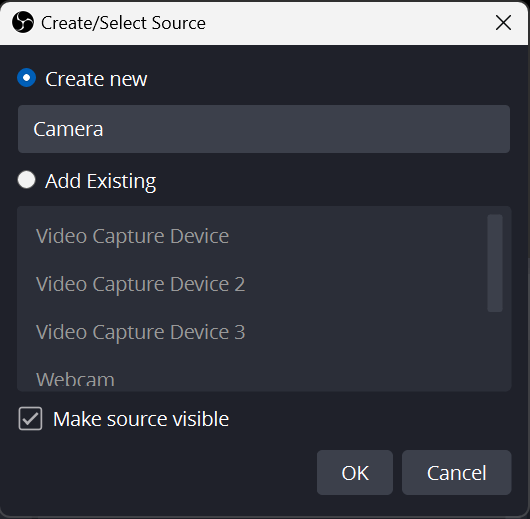The width and height of the screenshot is (530, 519).
Task: Choose Video Capture Device from existing list
Action: pyautogui.click(x=252, y=236)
